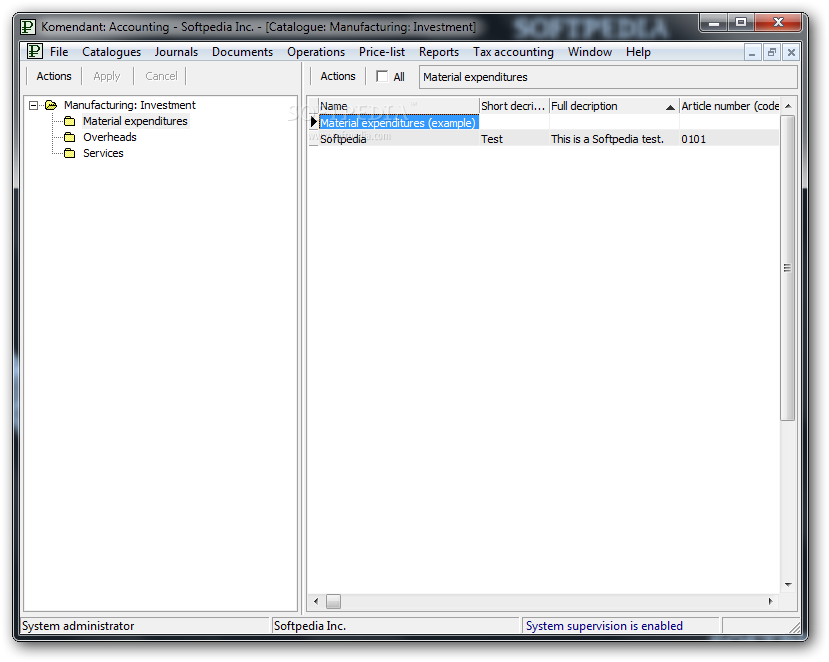Click the vertical scroll up arrow
Viewport: 829px width, 662px height.
[x=788, y=106]
